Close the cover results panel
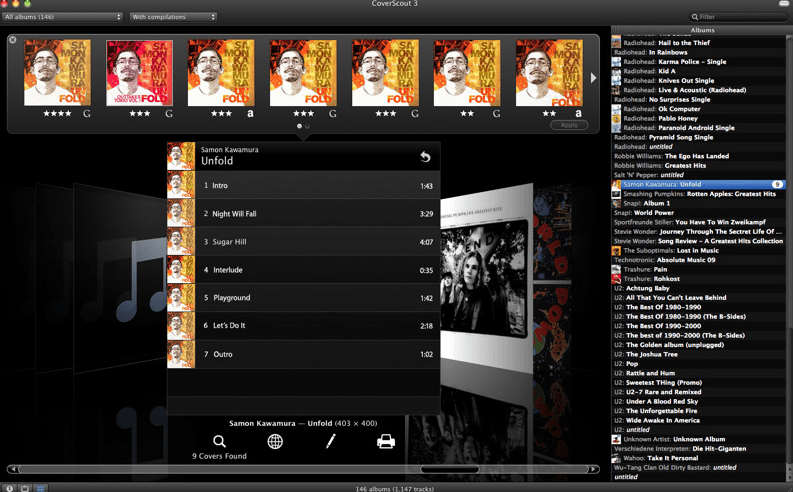The width and height of the screenshot is (793, 492). point(13,40)
